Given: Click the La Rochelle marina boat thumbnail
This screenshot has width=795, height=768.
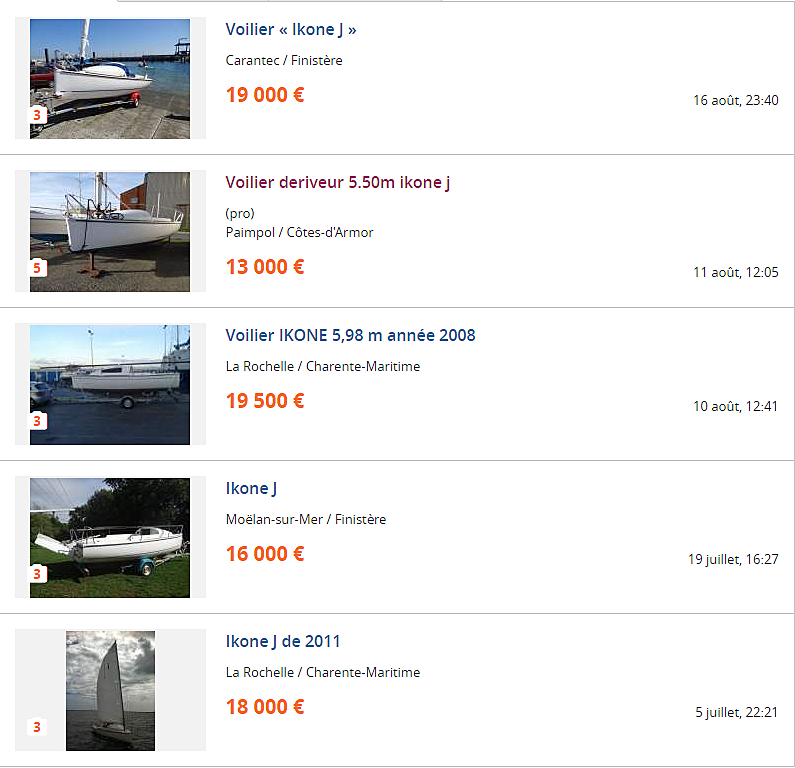Looking at the screenshot, I should (x=110, y=385).
